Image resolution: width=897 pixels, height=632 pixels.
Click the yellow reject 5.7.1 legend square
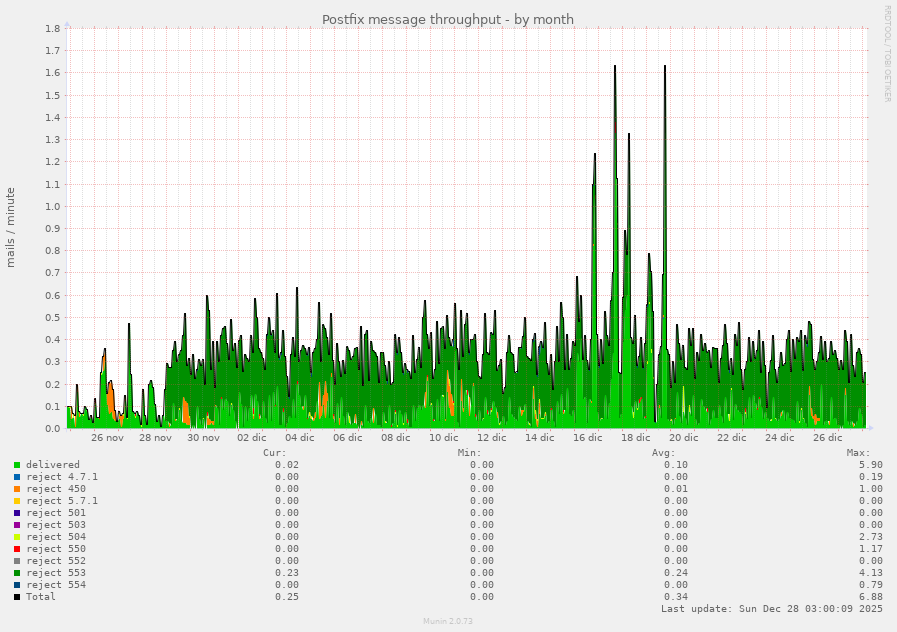coord(14,501)
